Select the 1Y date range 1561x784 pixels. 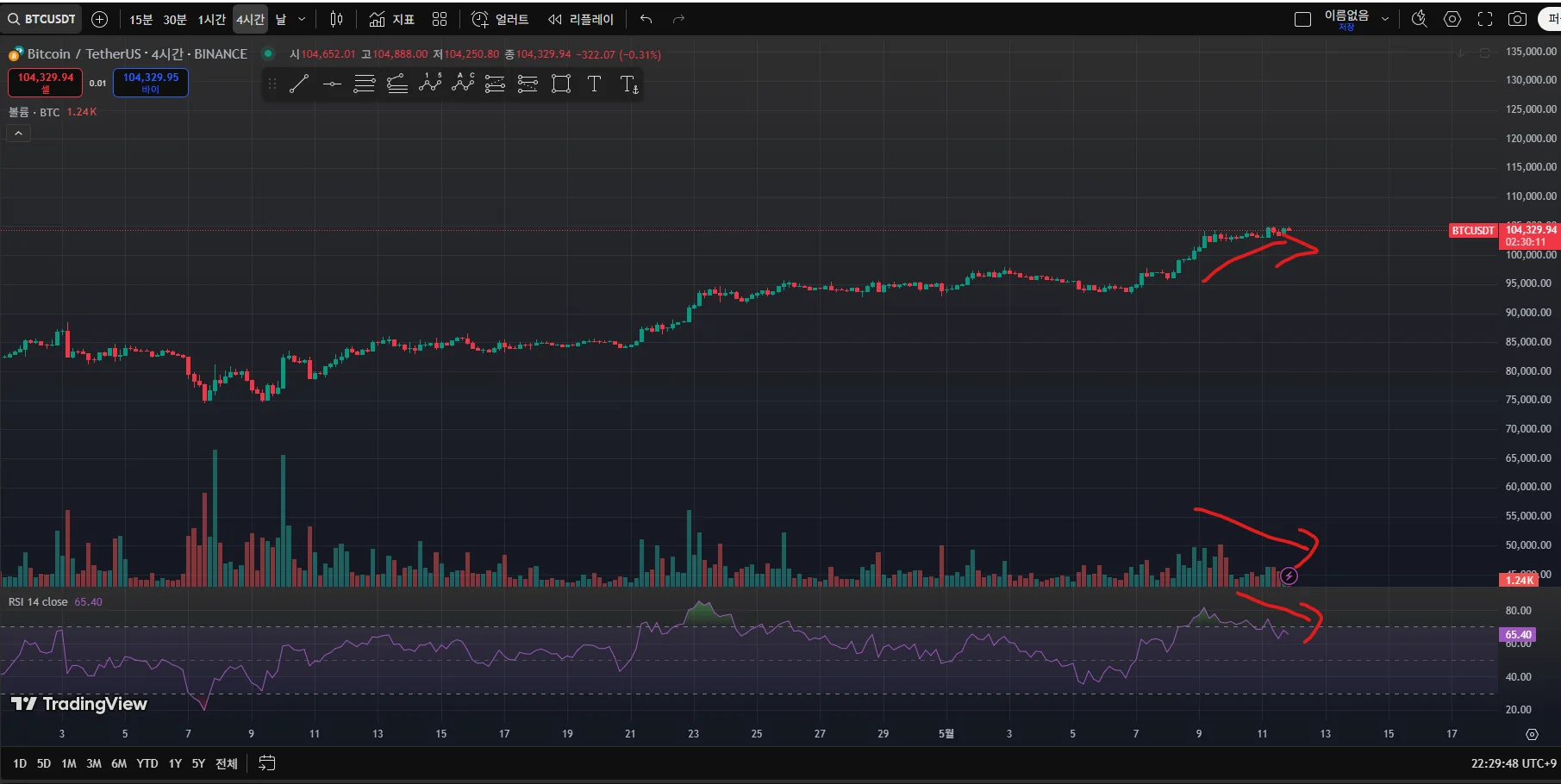[x=175, y=763]
